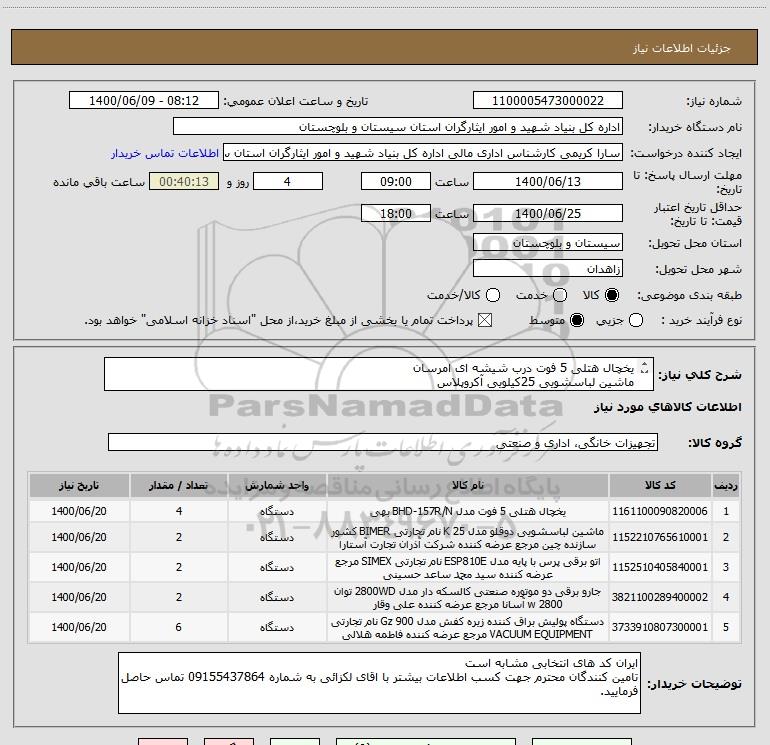The image size is (770, 745).
Task: Click the تعداد / مقدار column header
Action: point(179,485)
